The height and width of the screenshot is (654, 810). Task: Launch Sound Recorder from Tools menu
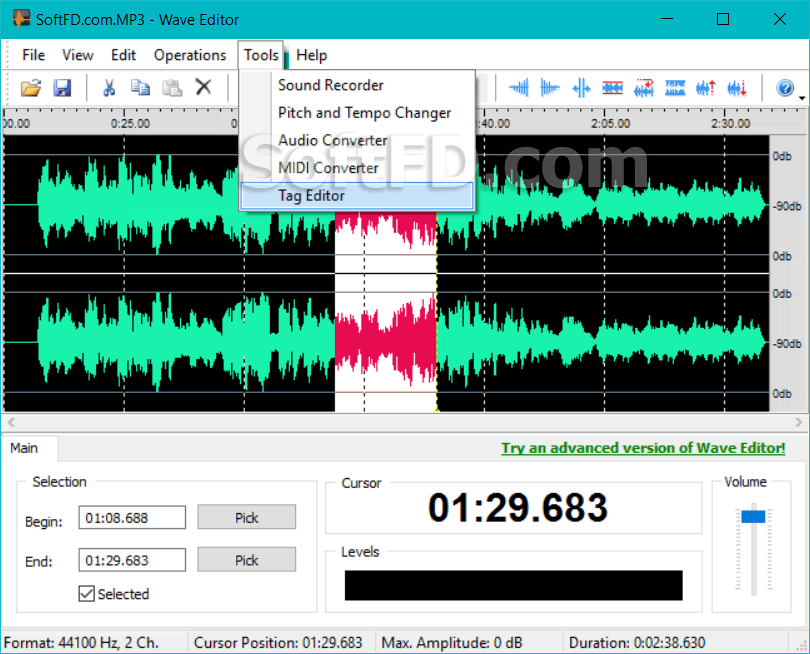coord(357,85)
